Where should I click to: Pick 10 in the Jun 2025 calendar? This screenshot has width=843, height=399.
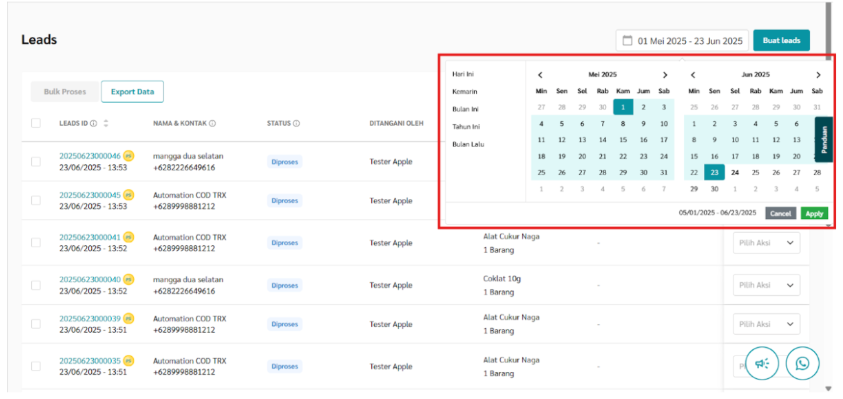pyautogui.click(x=735, y=140)
